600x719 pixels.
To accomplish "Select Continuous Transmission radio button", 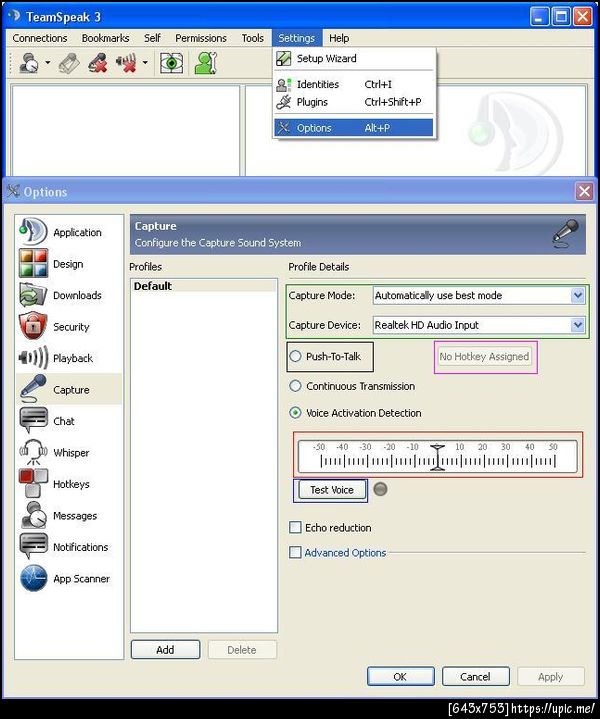I will coord(295,386).
